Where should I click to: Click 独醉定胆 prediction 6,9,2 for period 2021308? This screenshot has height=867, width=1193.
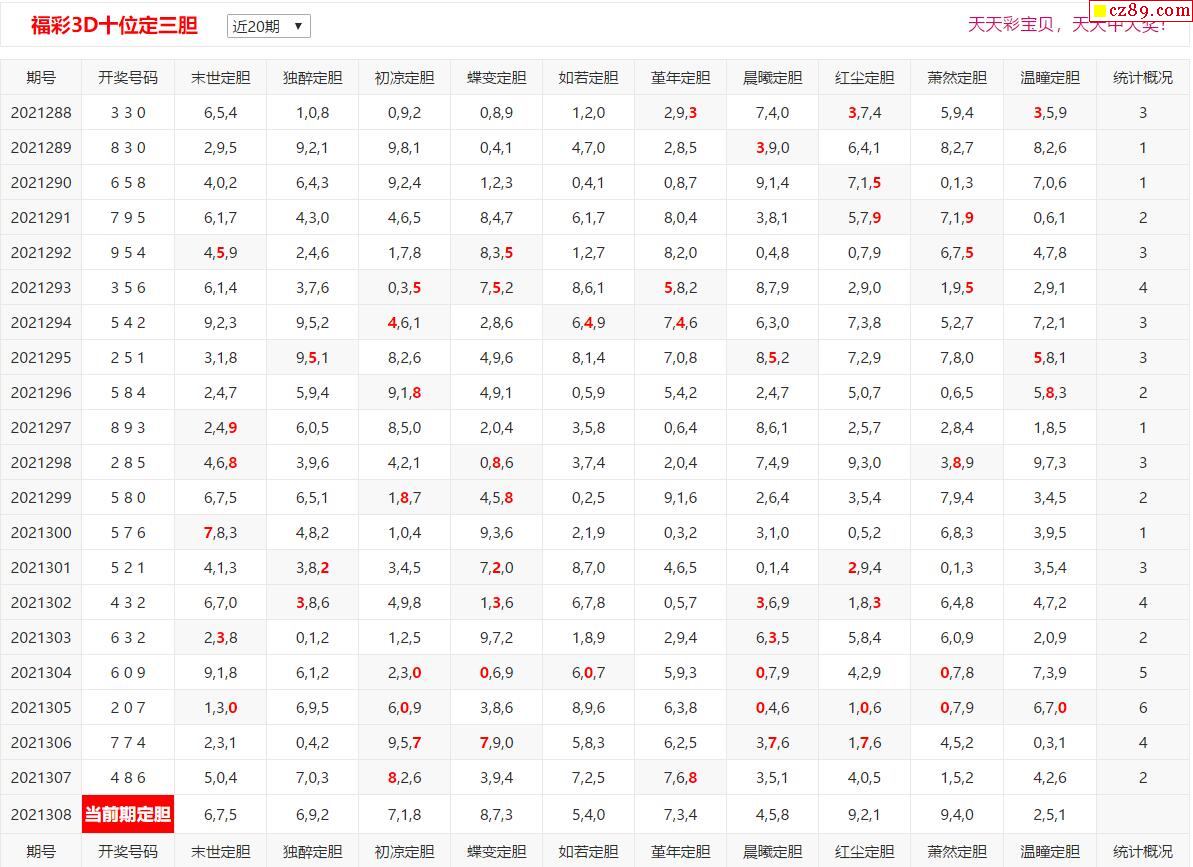coord(312,815)
